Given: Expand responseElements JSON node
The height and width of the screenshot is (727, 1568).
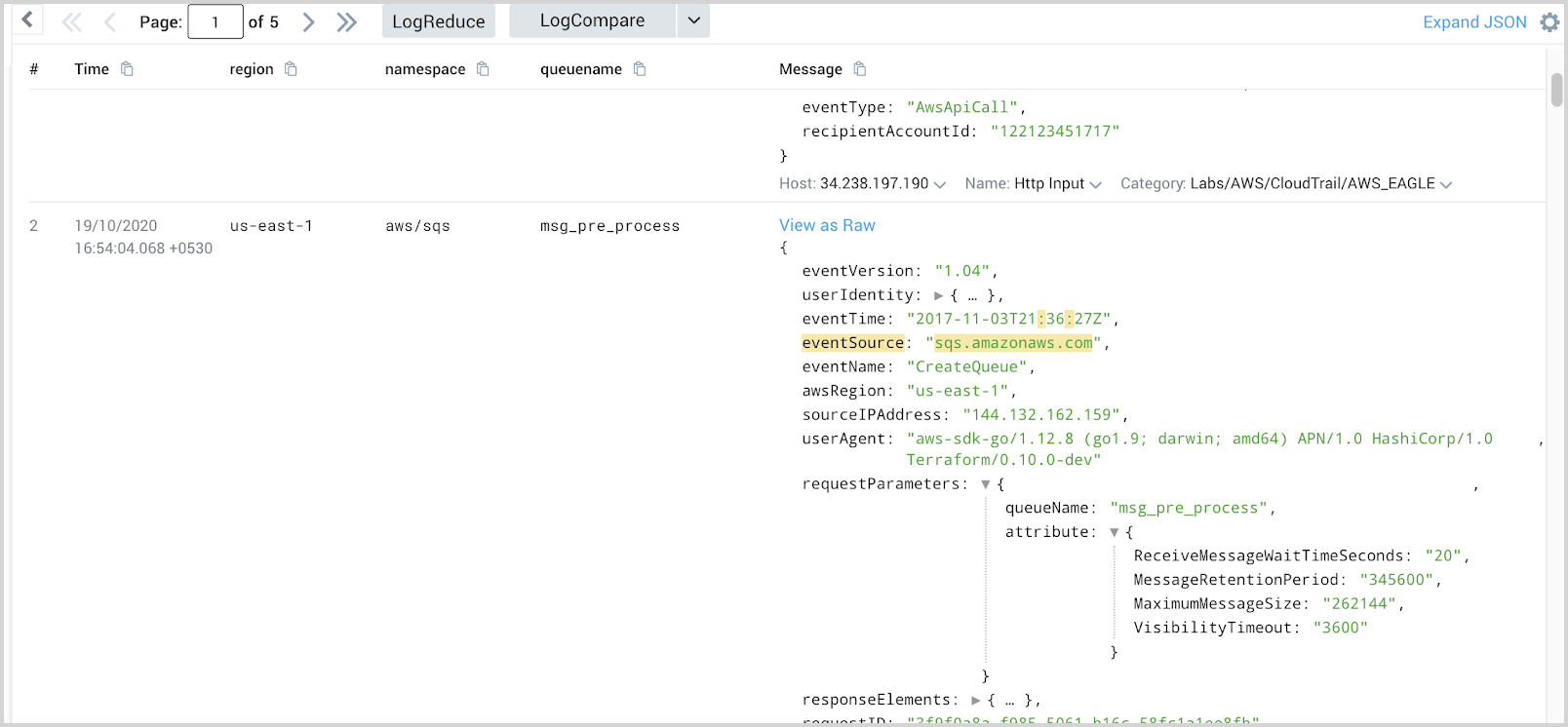Looking at the screenshot, I should [x=975, y=701].
